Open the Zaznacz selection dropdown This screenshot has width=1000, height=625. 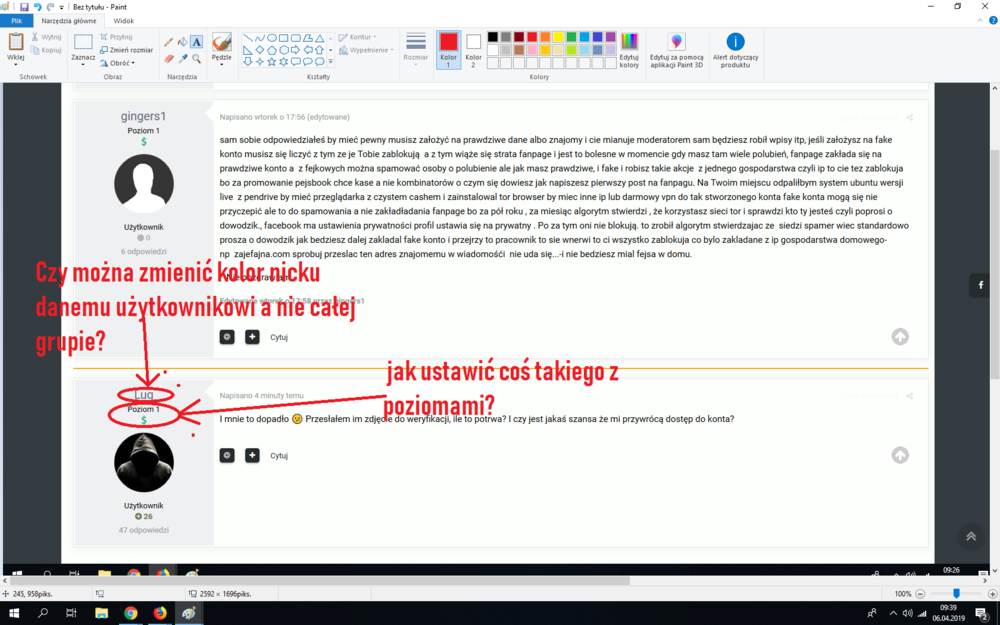(x=83, y=63)
